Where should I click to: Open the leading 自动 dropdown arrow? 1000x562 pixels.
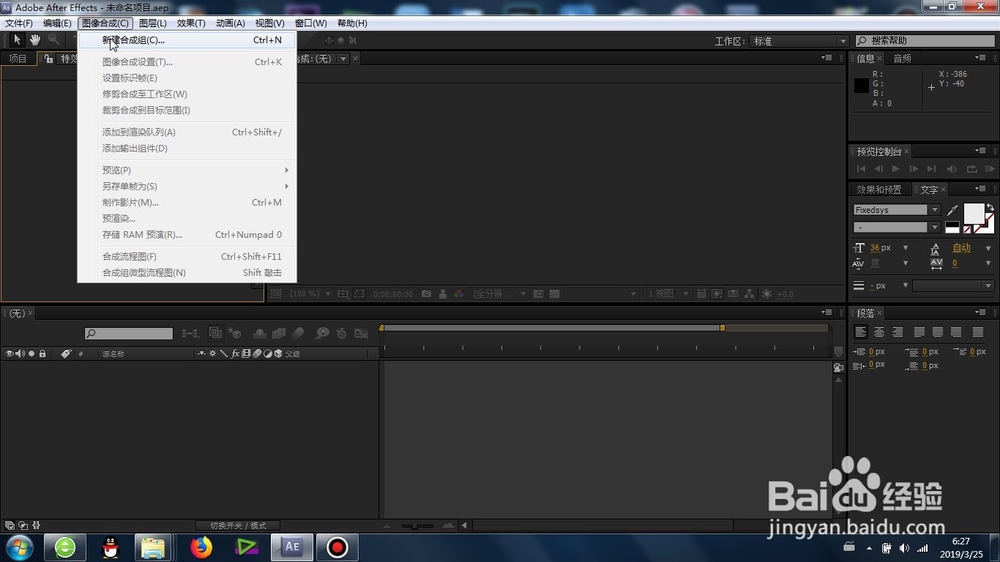coord(988,248)
